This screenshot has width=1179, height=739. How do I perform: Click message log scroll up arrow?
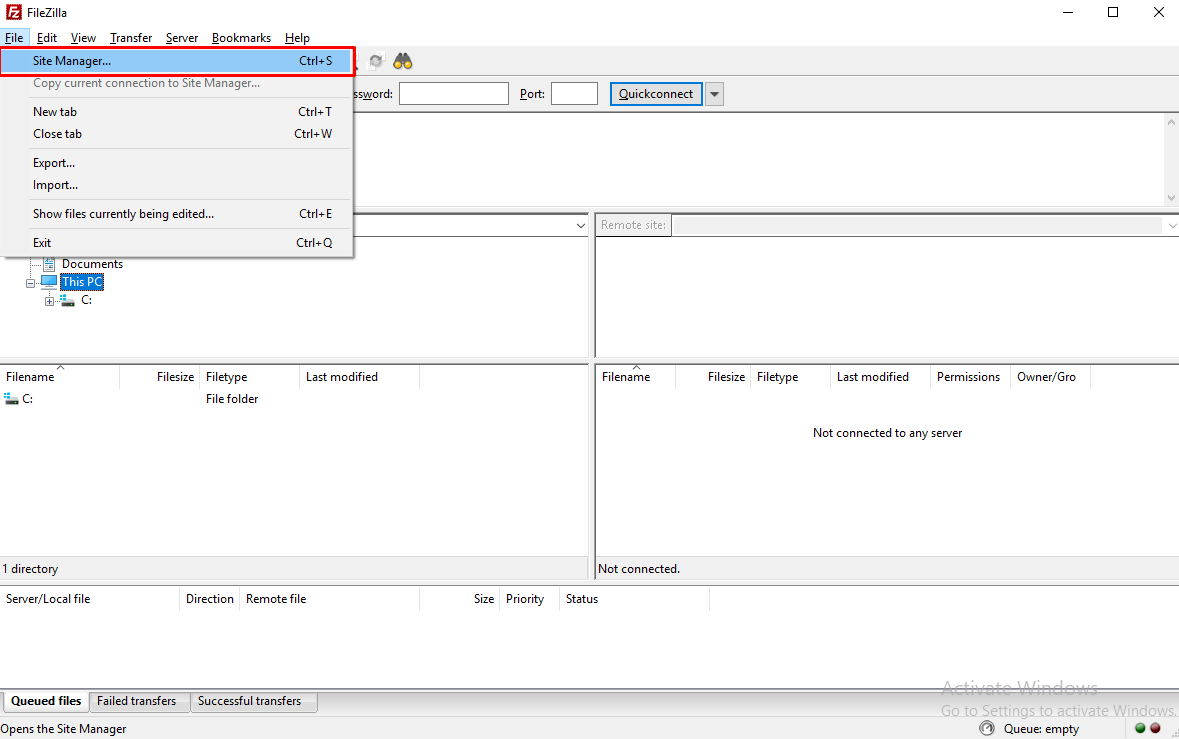[x=1171, y=122]
